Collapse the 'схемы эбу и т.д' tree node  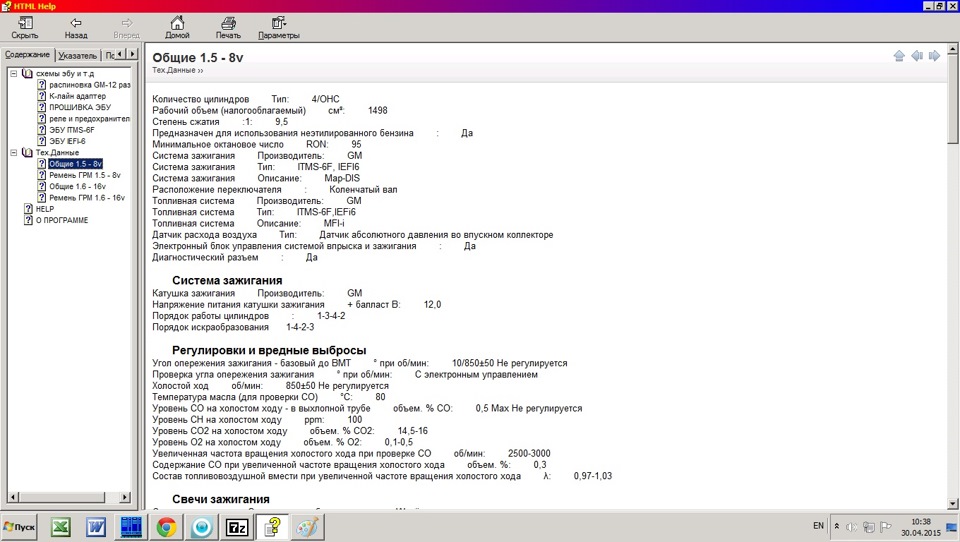(x=13, y=73)
